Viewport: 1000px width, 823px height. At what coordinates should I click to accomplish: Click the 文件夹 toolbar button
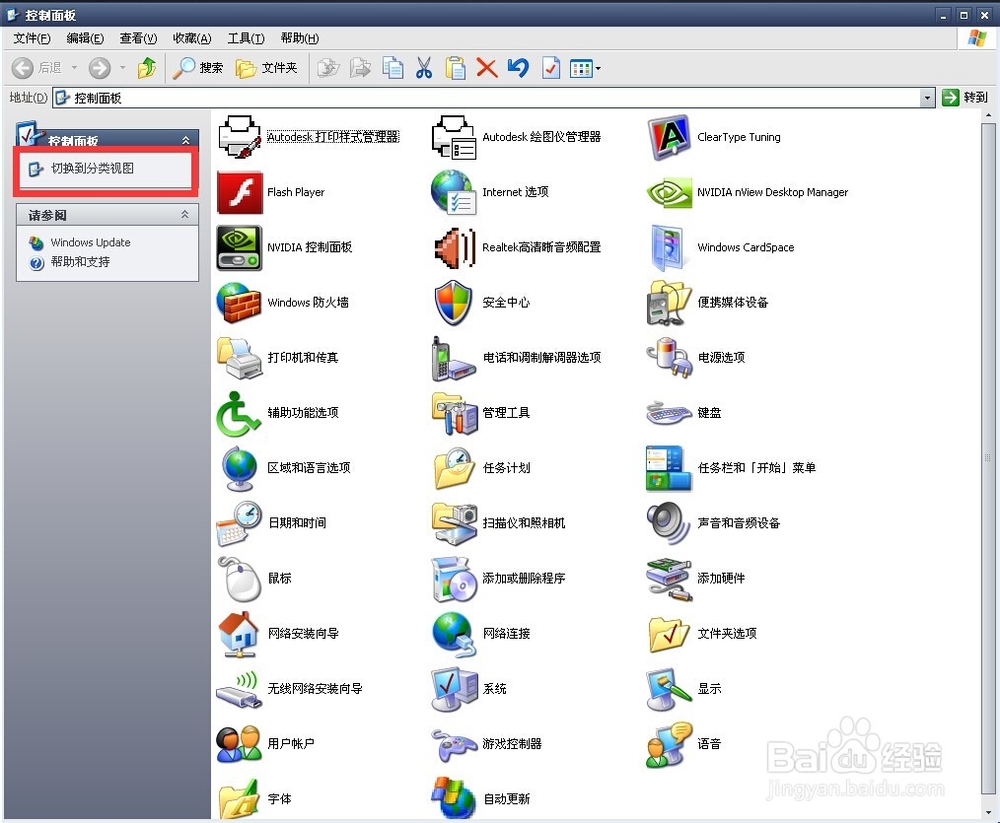click(x=266, y=68)
